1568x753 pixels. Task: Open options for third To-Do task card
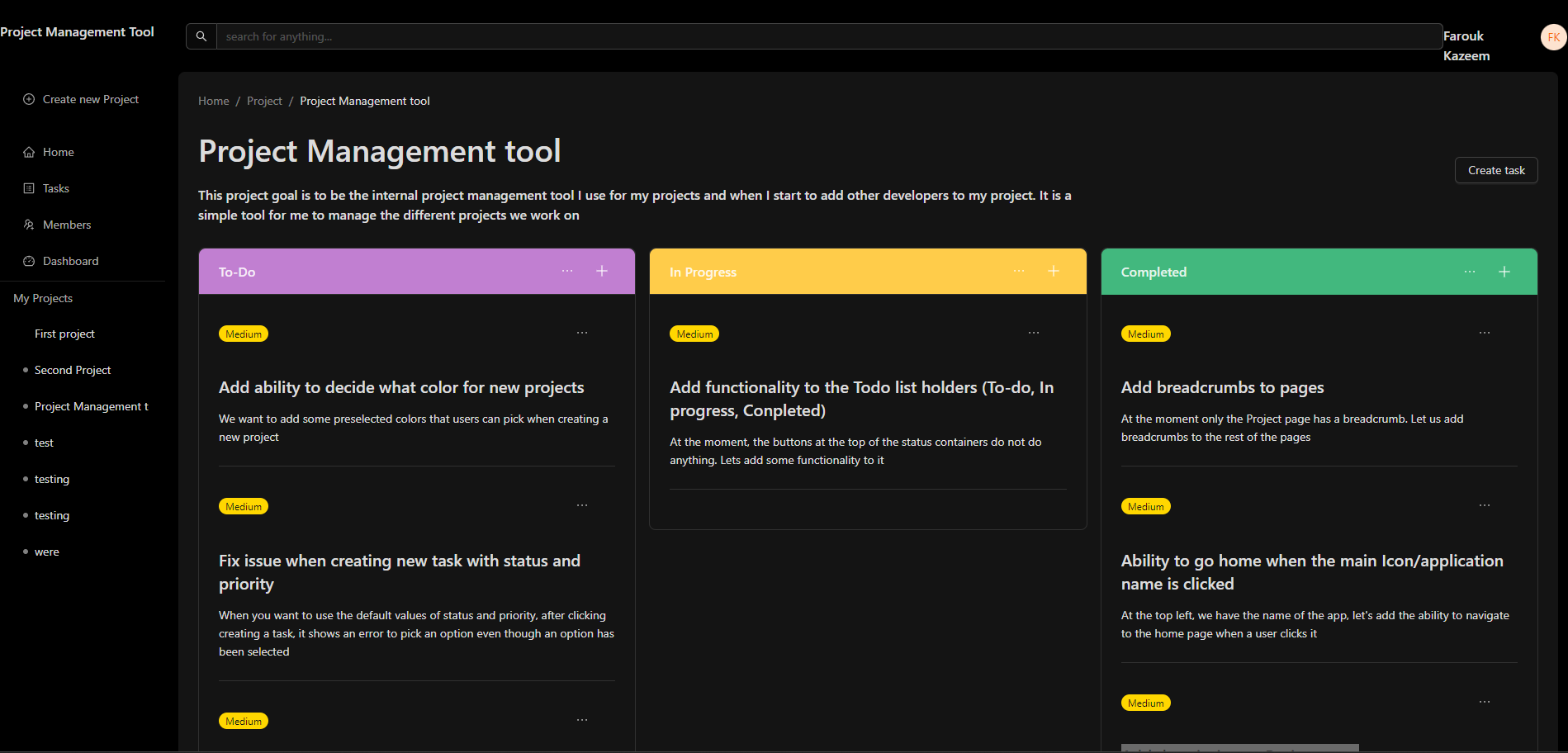[x=582, y=720]
